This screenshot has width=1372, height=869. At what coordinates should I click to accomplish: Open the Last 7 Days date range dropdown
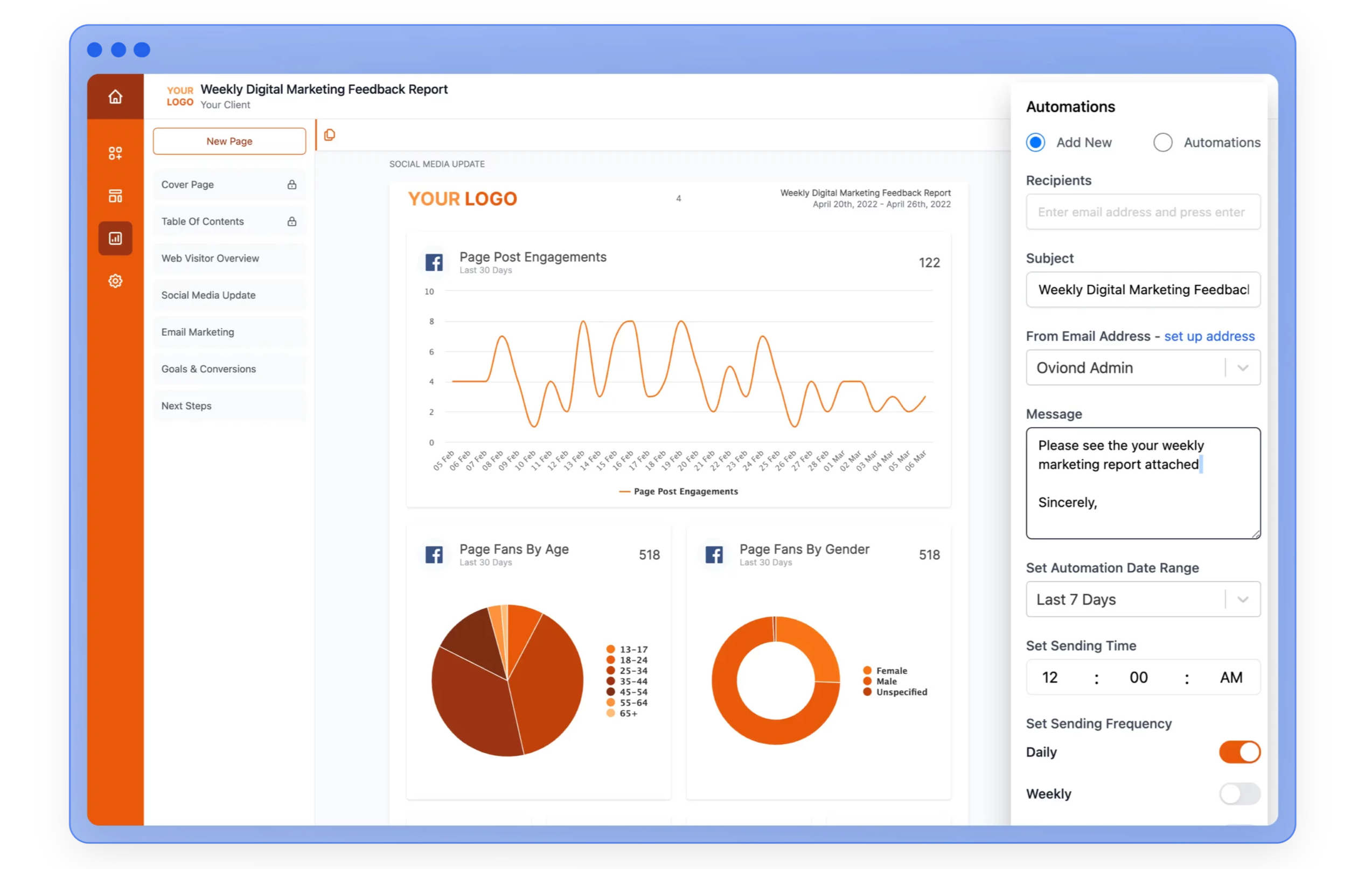tap(1243, 600)
